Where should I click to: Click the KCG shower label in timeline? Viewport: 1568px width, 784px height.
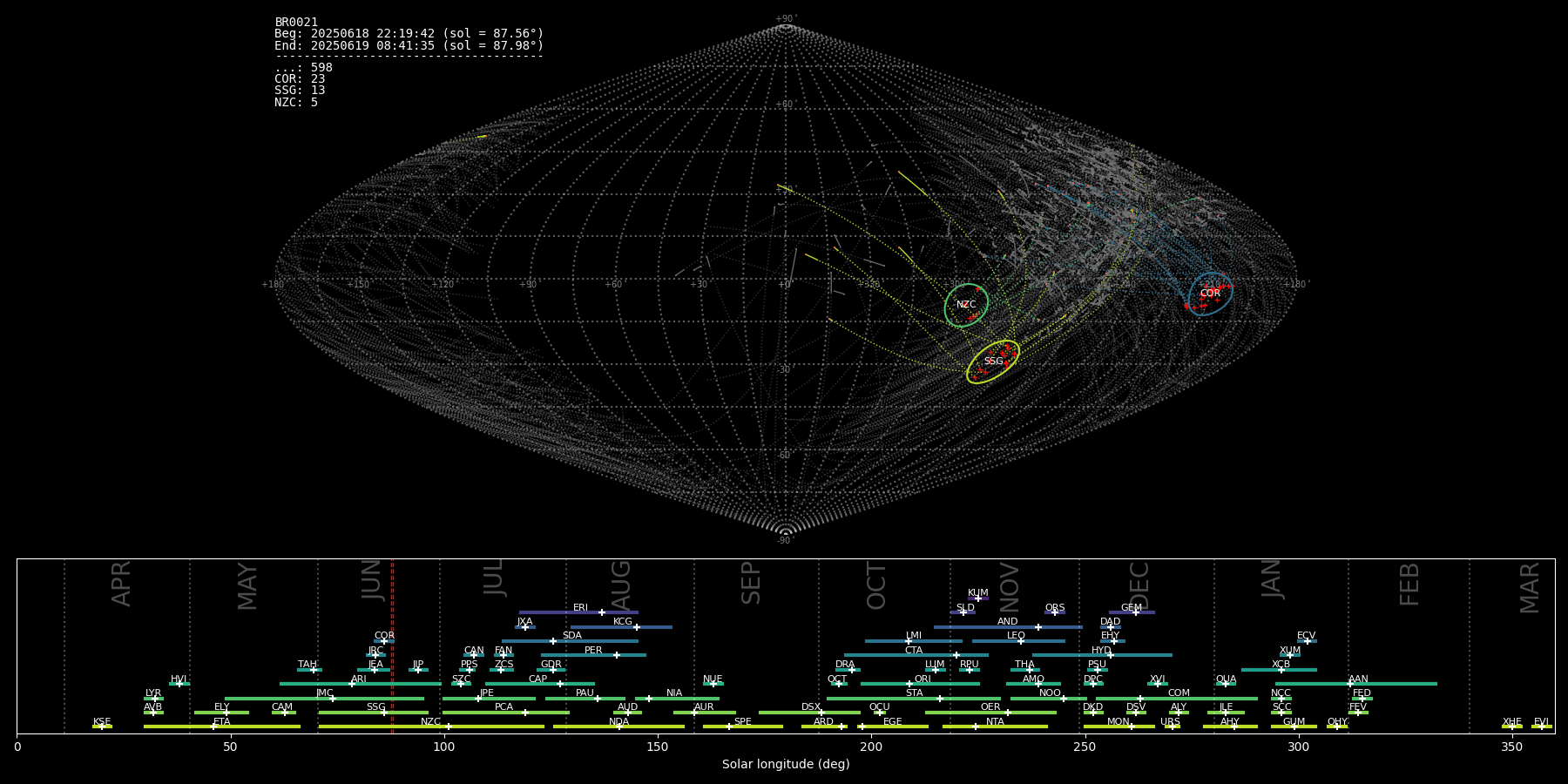pyautogui.click(x=623, y=622)
